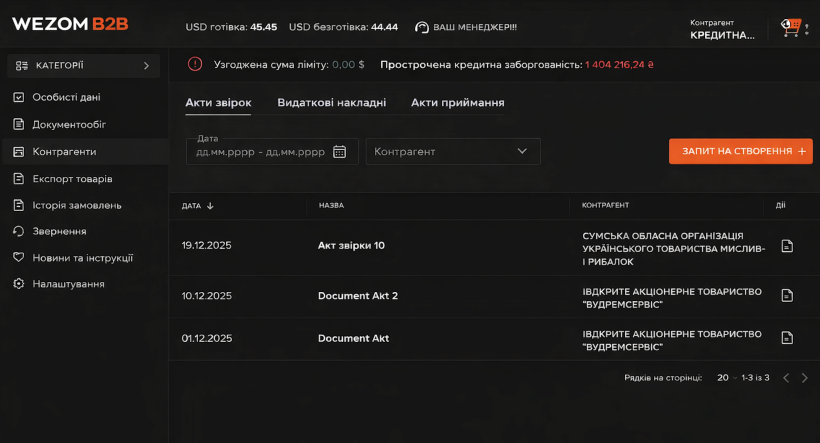Viewport: 820px width, 443px height.
Task: Go to previous page arrow
Action: [x=786, y=378]
